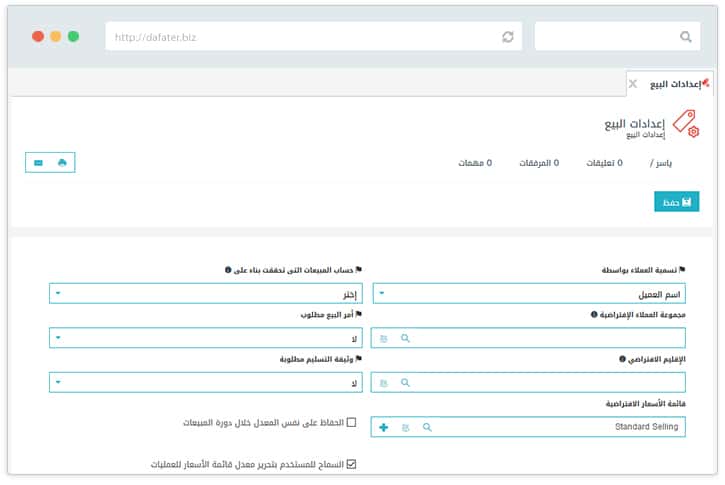Open default territory list icon
This screenshot has width=725, height=485.
pos(384,383)
